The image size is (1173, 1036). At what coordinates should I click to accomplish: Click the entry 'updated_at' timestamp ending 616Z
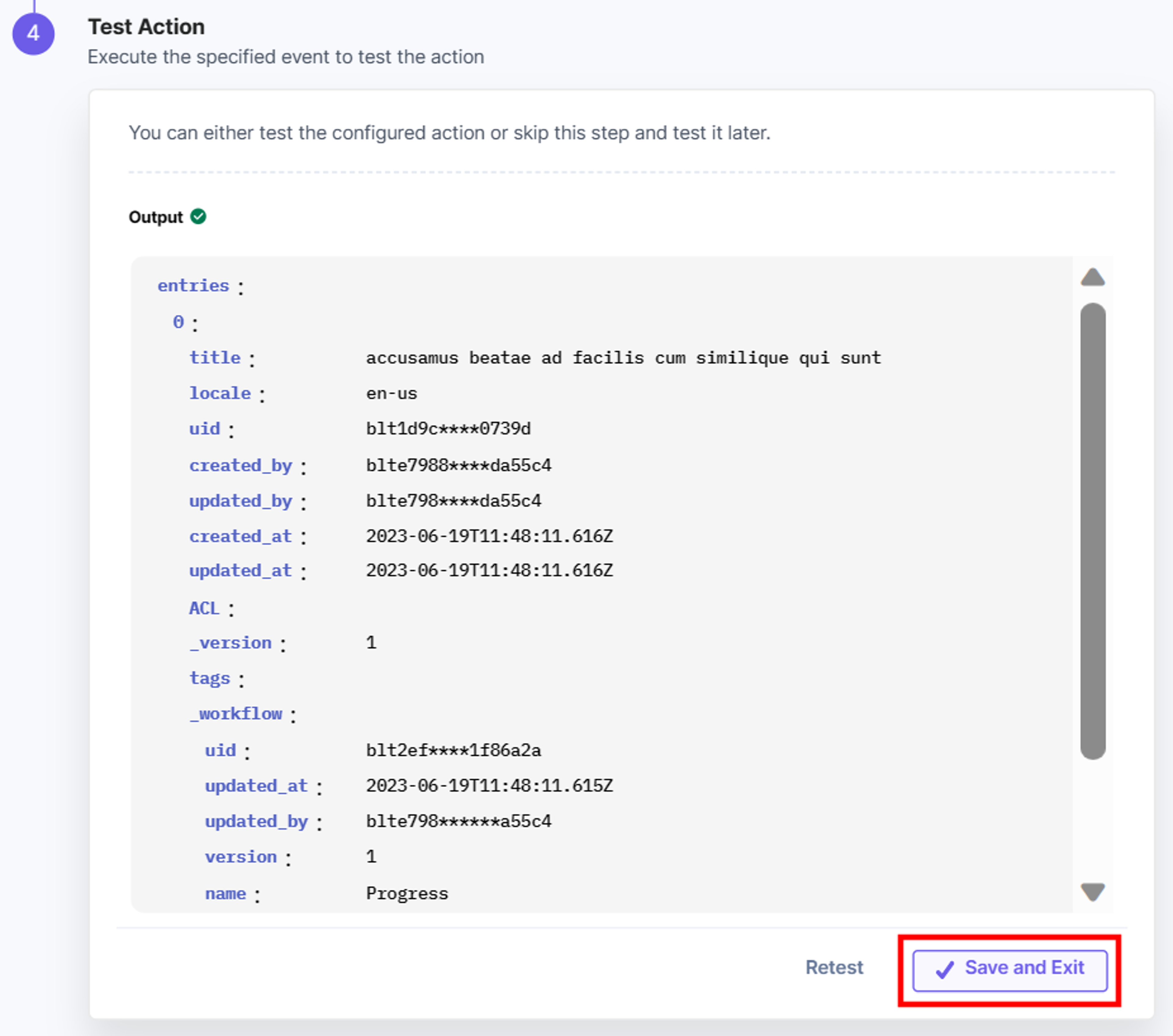(490, 571)
